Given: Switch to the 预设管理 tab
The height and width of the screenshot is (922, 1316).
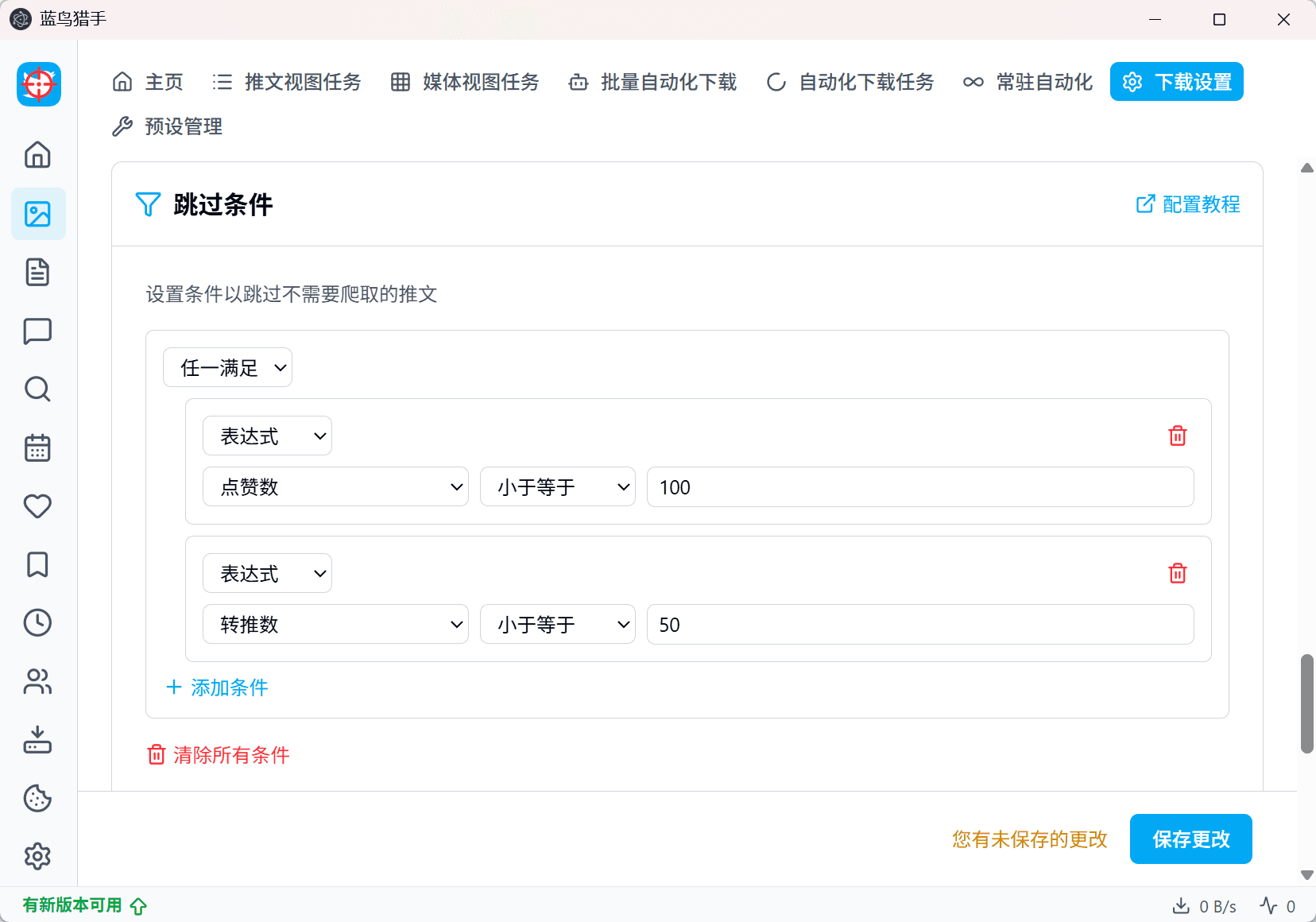Looking at the screenshot, I should 168,126.
